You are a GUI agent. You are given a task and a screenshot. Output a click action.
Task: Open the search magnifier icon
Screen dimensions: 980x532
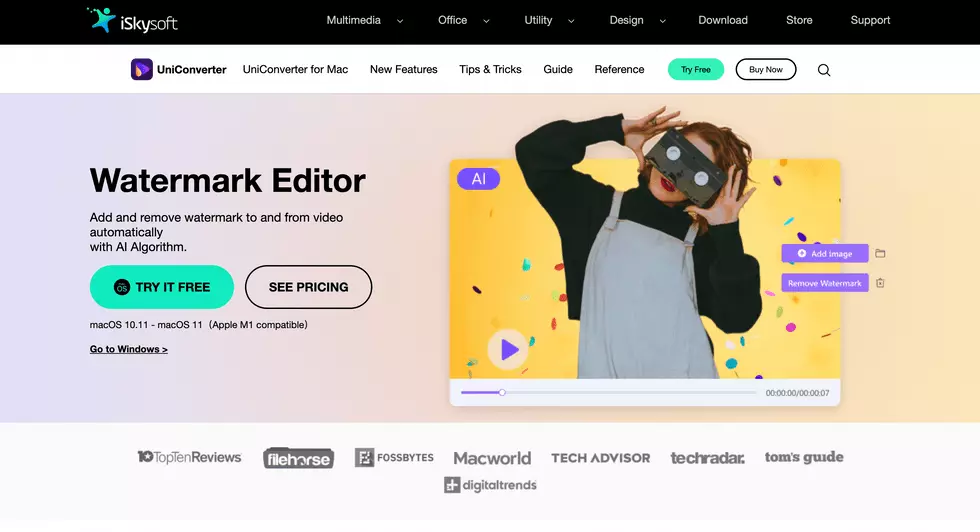tap(824, 70)
